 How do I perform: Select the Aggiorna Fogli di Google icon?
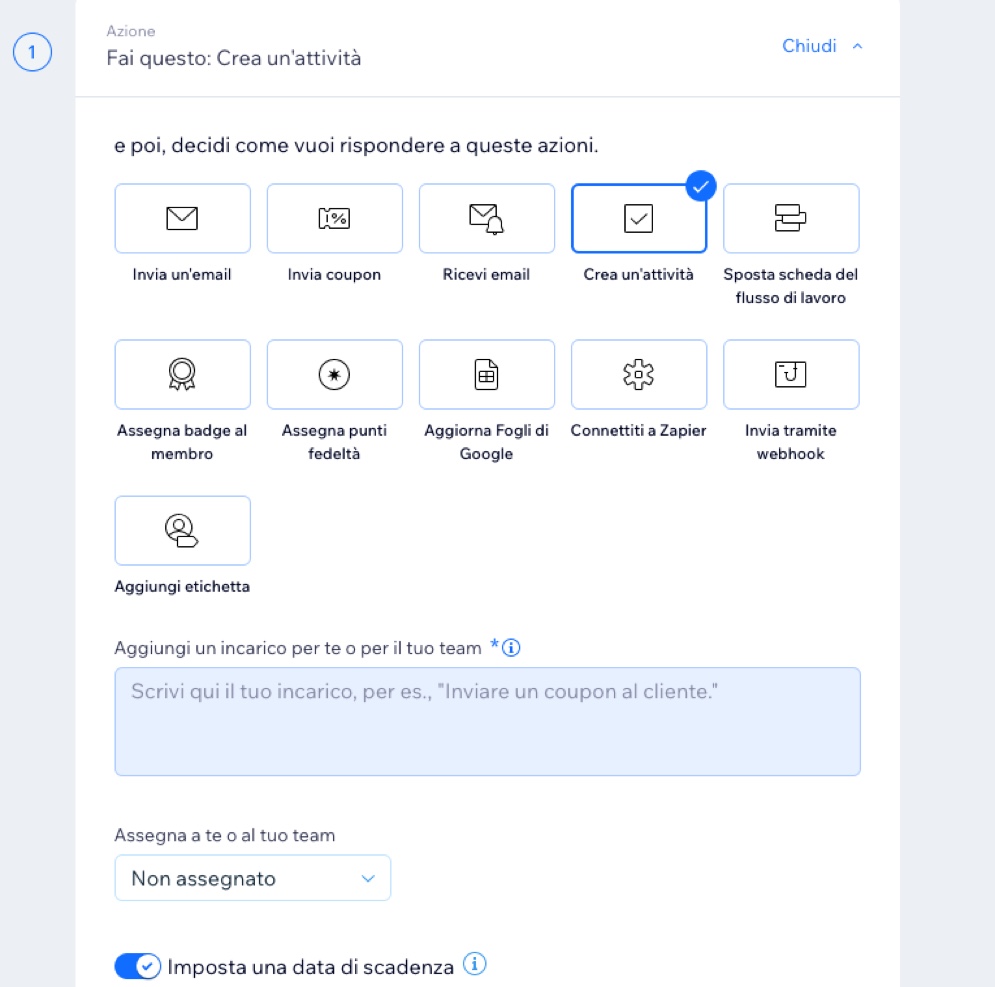pos(486,374)
